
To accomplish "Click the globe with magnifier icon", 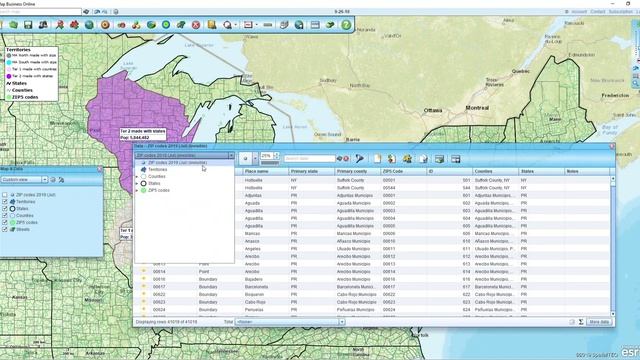I will coord(299,25).
